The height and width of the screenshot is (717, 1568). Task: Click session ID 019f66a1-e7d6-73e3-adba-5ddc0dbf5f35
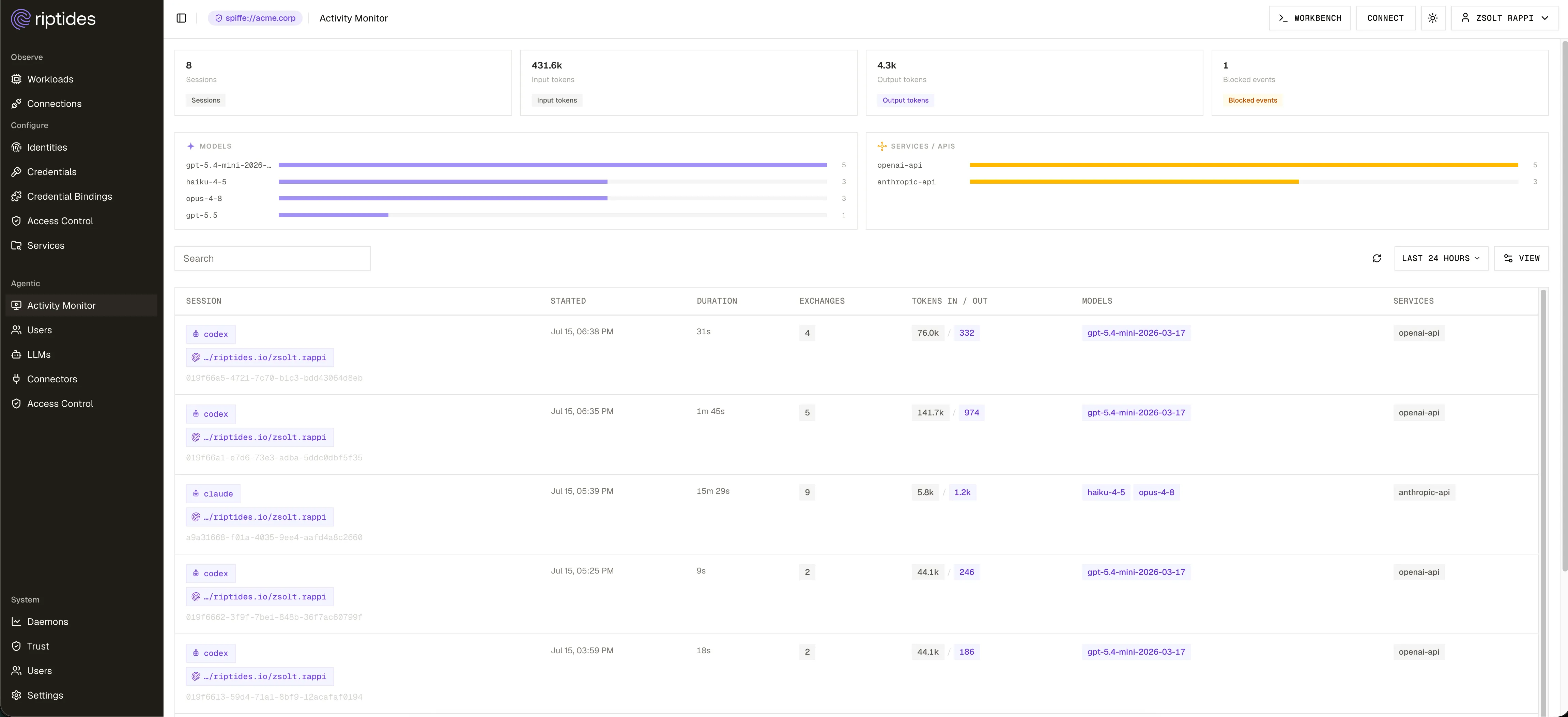point(274,458)
